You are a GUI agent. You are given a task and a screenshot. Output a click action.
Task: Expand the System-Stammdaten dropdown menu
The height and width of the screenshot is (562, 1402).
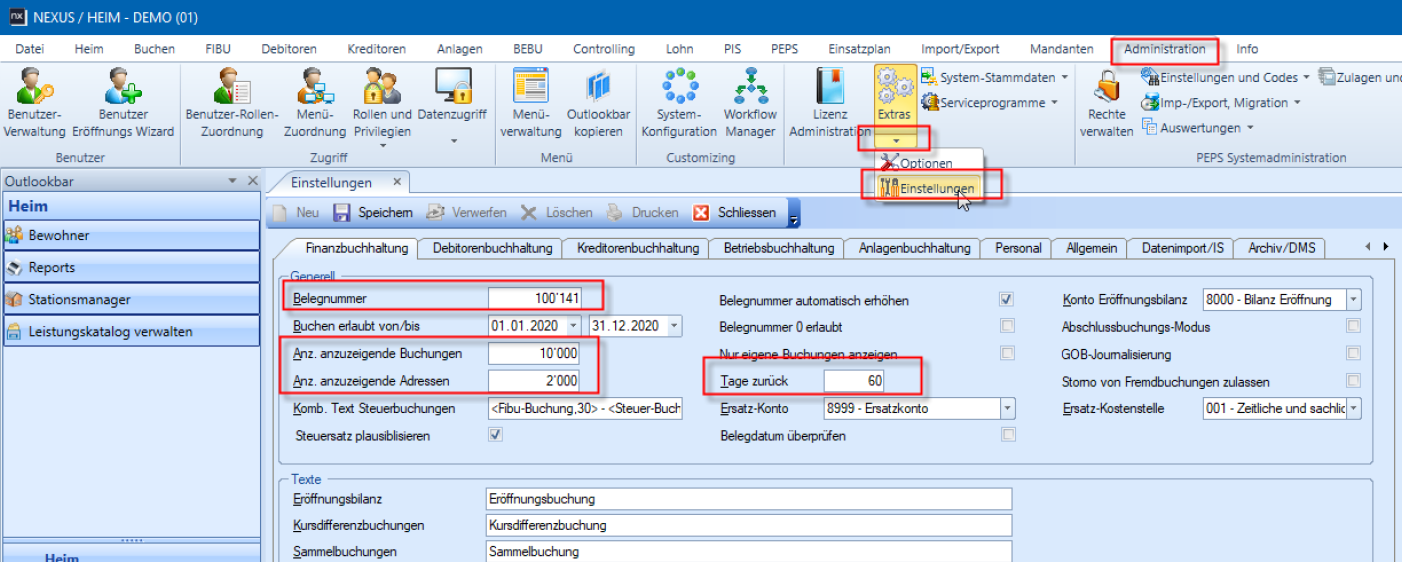[x=1064, y=77]
